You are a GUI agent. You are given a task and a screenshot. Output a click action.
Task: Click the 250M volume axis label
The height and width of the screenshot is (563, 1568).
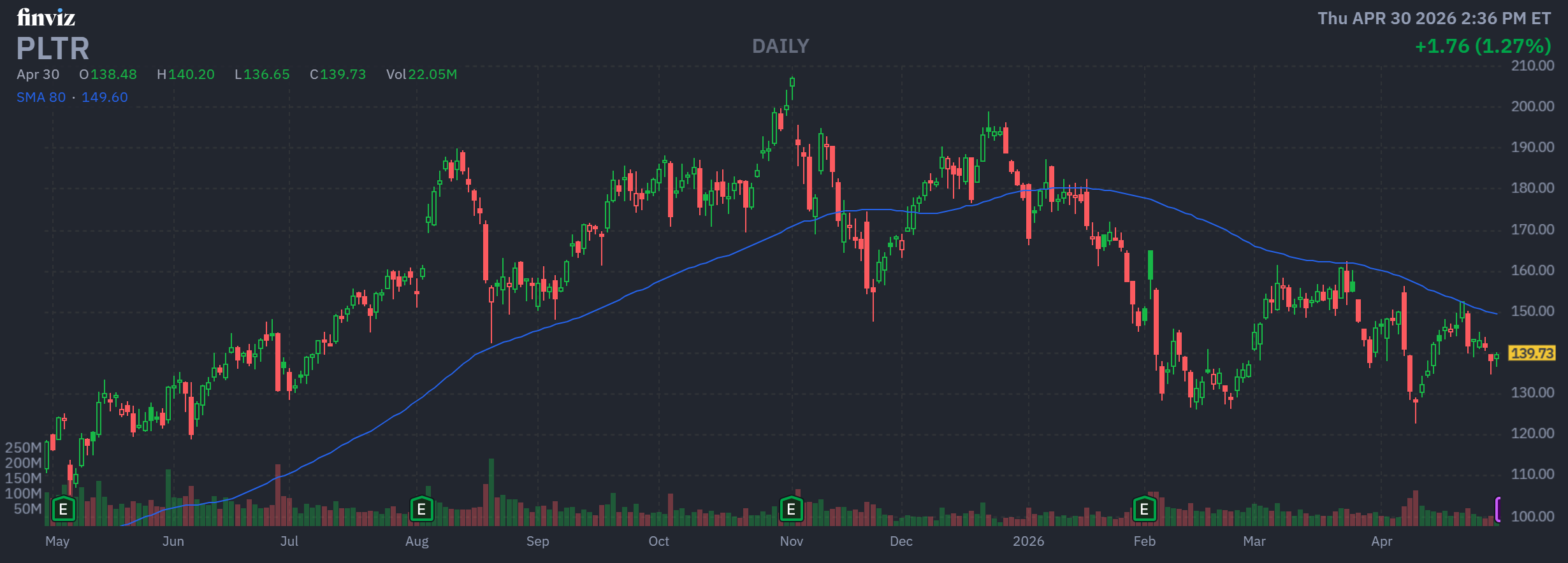click(23, 448)
